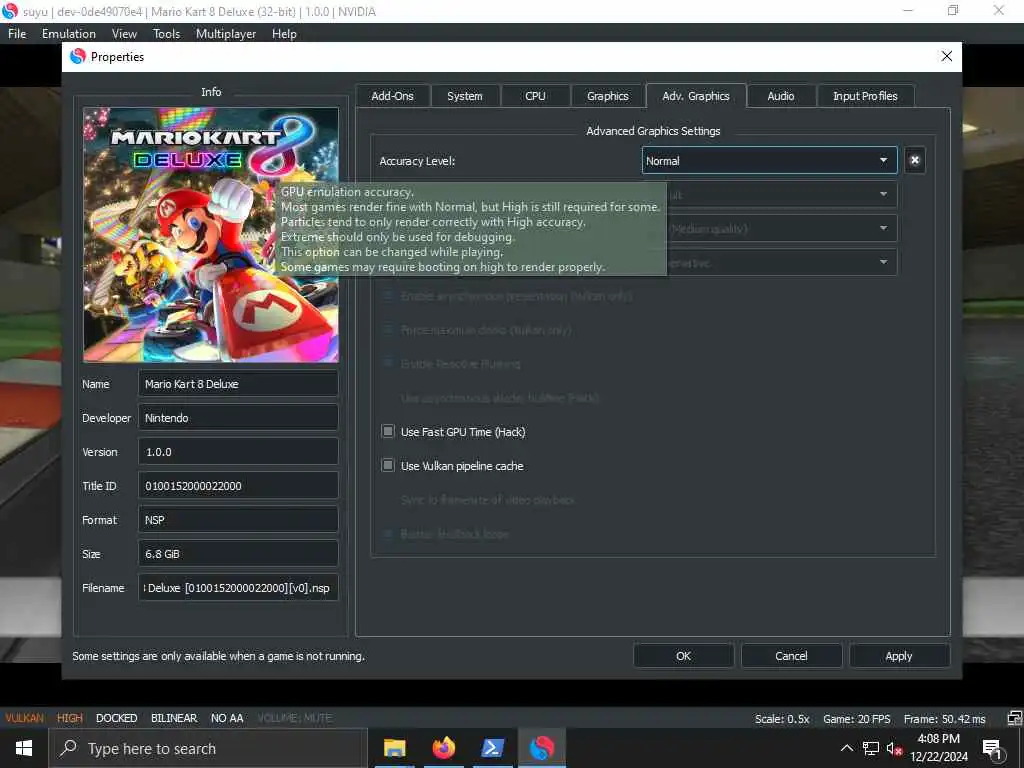1024x768 pixels.
Task: Click the Mario Kart 8 Deluxe cover image
Action: (x=211, y=235)
